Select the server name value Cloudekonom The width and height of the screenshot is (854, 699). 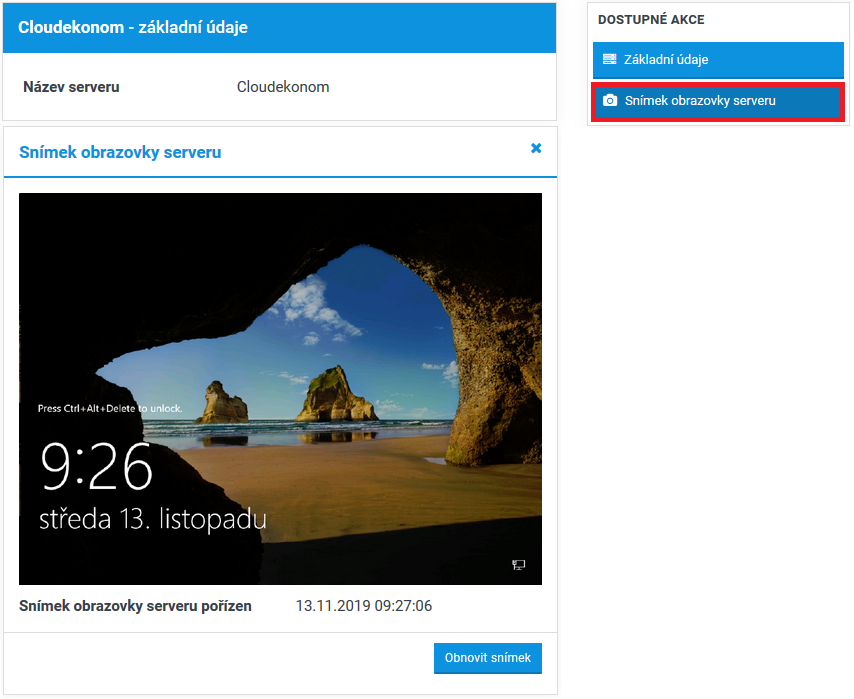283,87
